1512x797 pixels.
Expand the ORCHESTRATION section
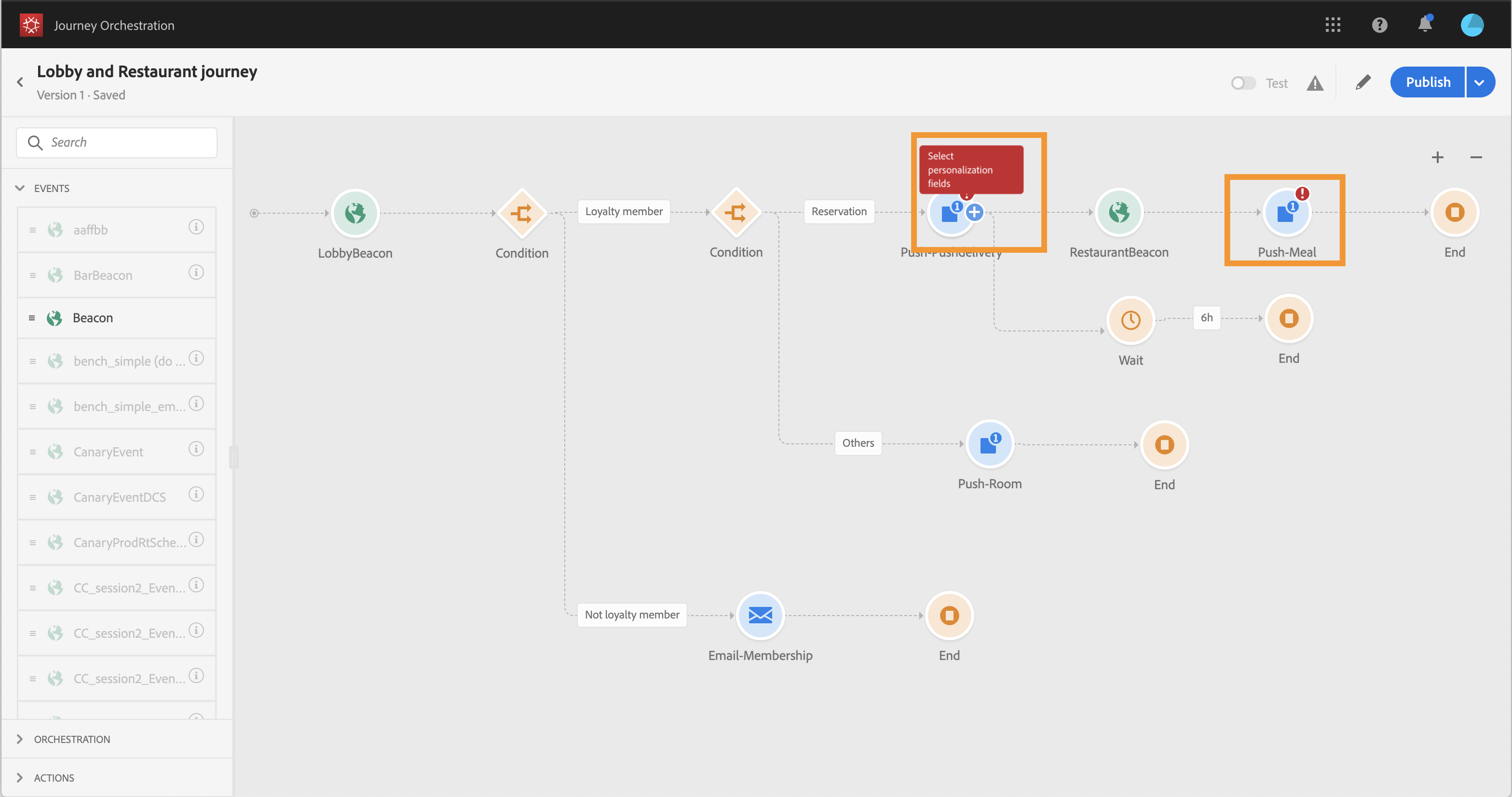point(20,739)
